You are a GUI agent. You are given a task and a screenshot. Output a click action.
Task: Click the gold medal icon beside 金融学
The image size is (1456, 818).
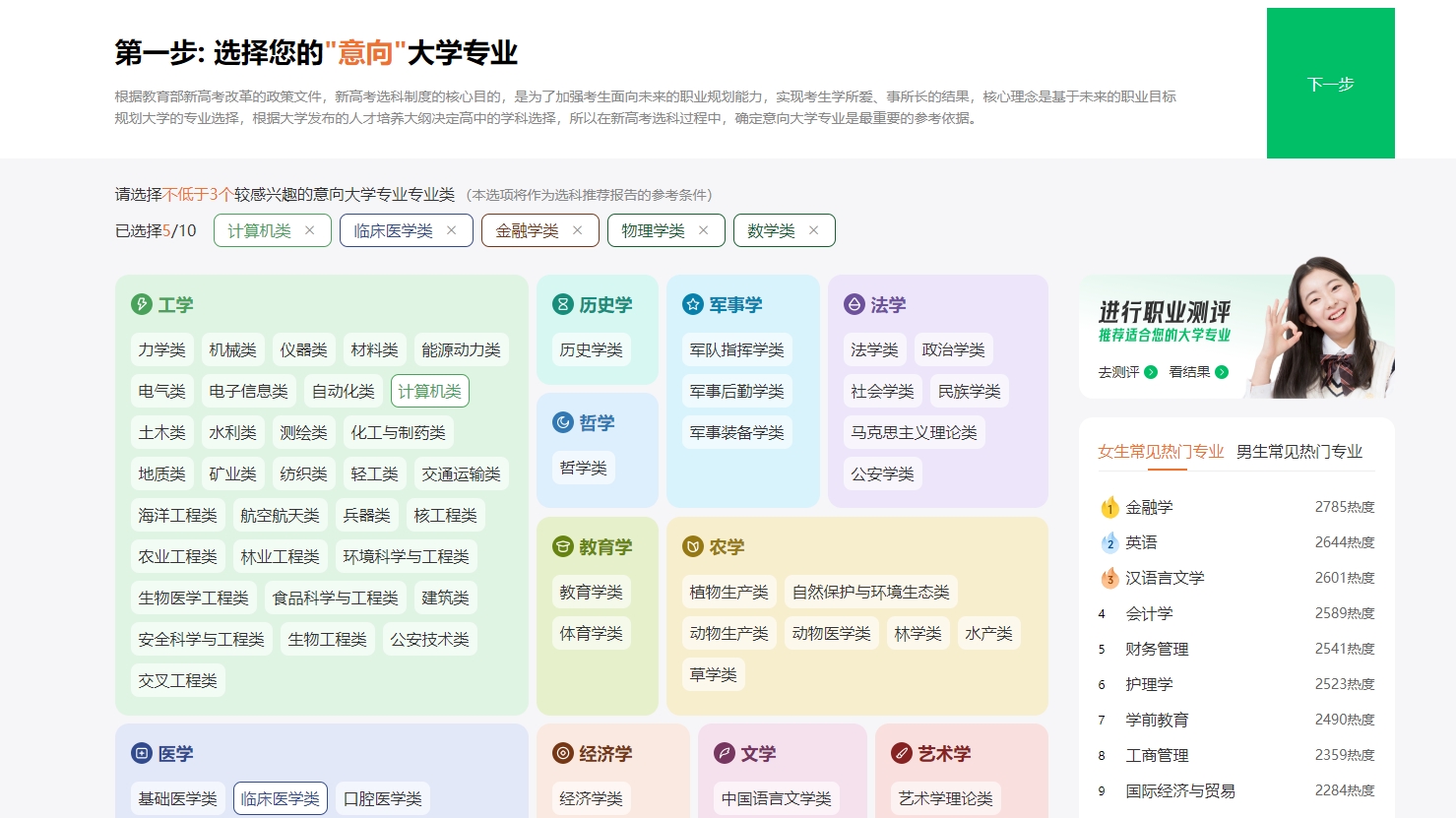[x=1109, y=508]
